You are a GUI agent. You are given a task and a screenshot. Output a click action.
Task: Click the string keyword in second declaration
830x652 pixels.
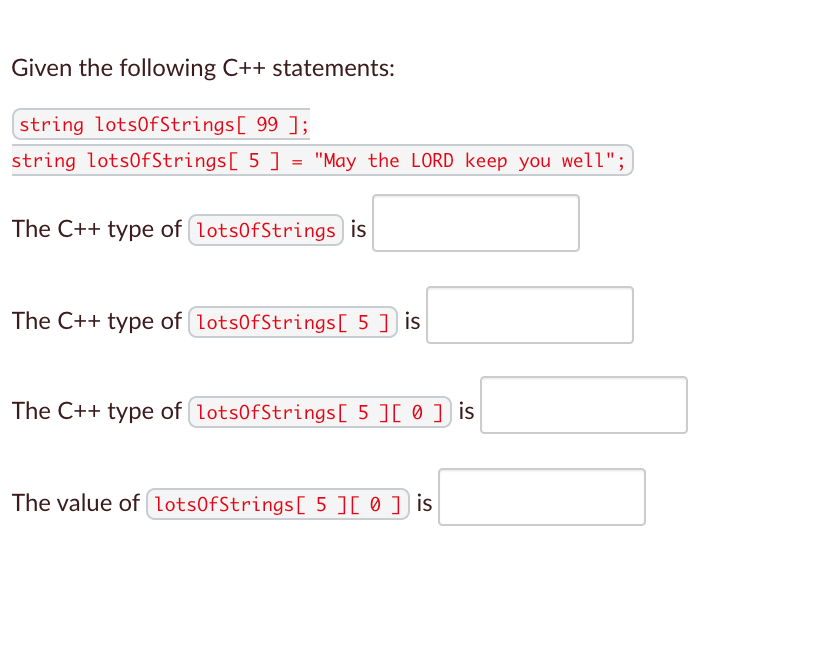click(43, 160)
